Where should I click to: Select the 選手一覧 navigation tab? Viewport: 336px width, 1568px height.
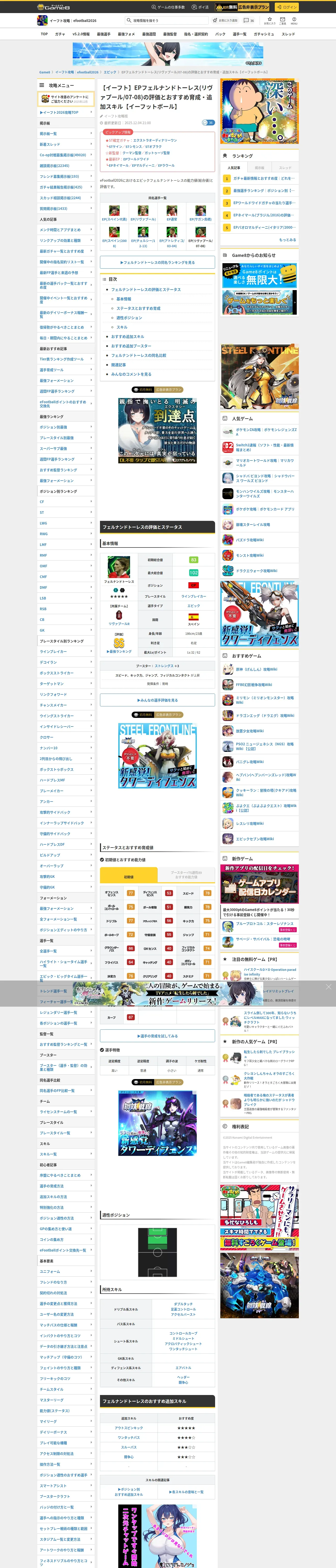click(240, 34)
